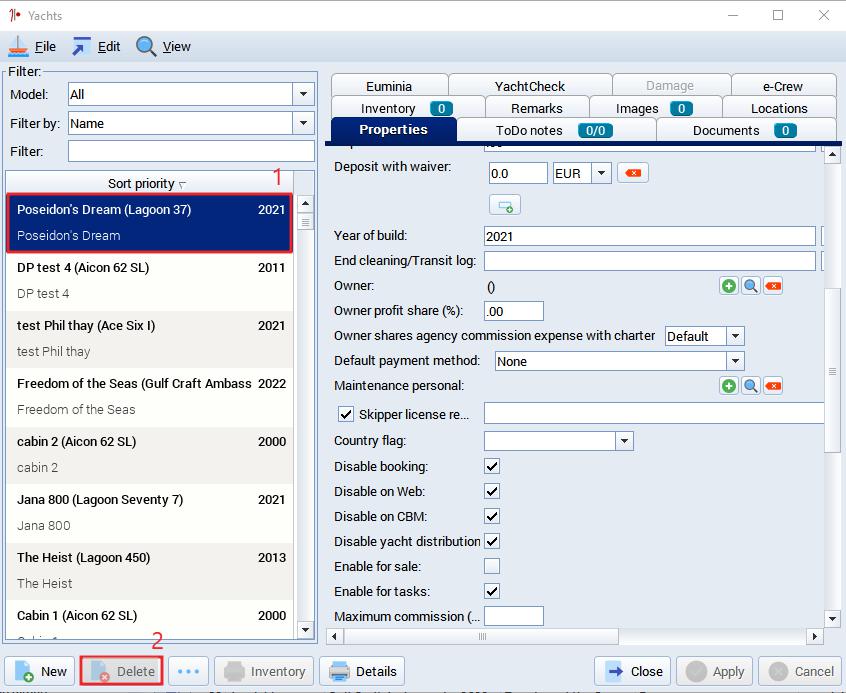Toggle the Skipper license required checkbox
The width and height of the screenshot is (846, 693).
[x=346, y=414]
